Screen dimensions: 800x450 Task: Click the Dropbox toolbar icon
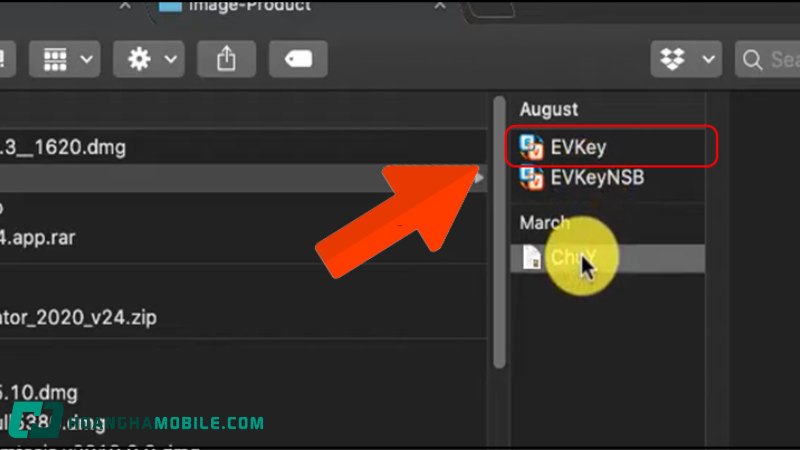coord(672,59)
